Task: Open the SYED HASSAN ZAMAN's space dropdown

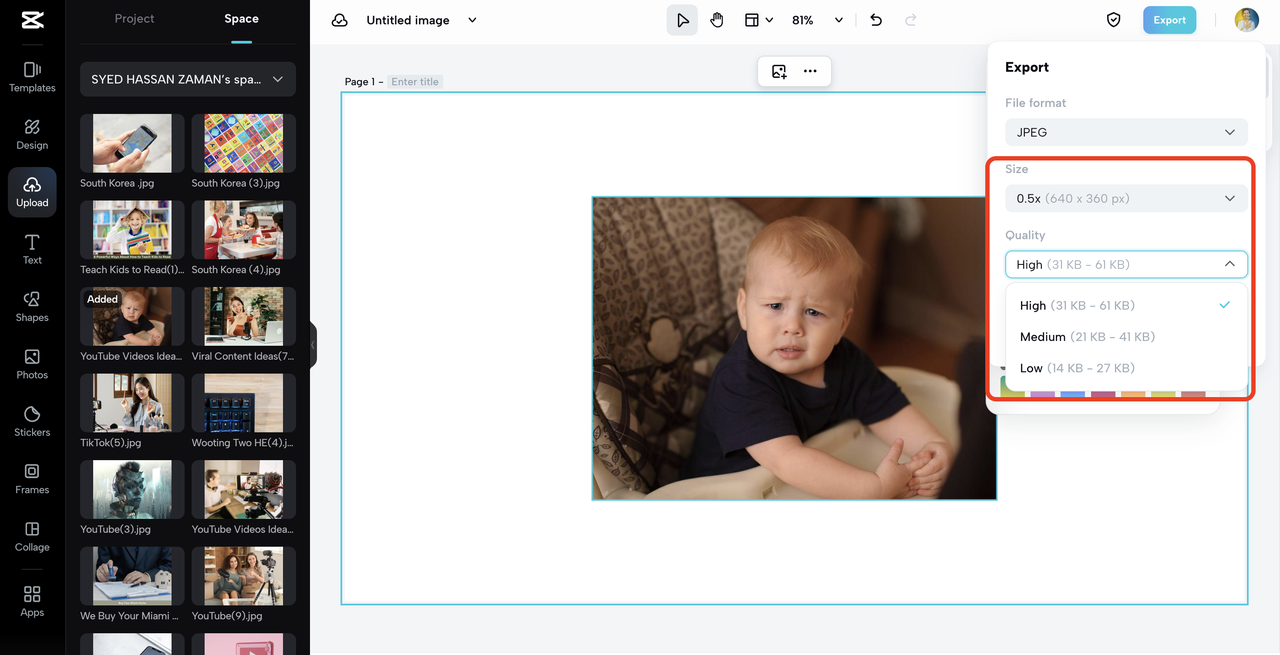Action: (188, 79)
